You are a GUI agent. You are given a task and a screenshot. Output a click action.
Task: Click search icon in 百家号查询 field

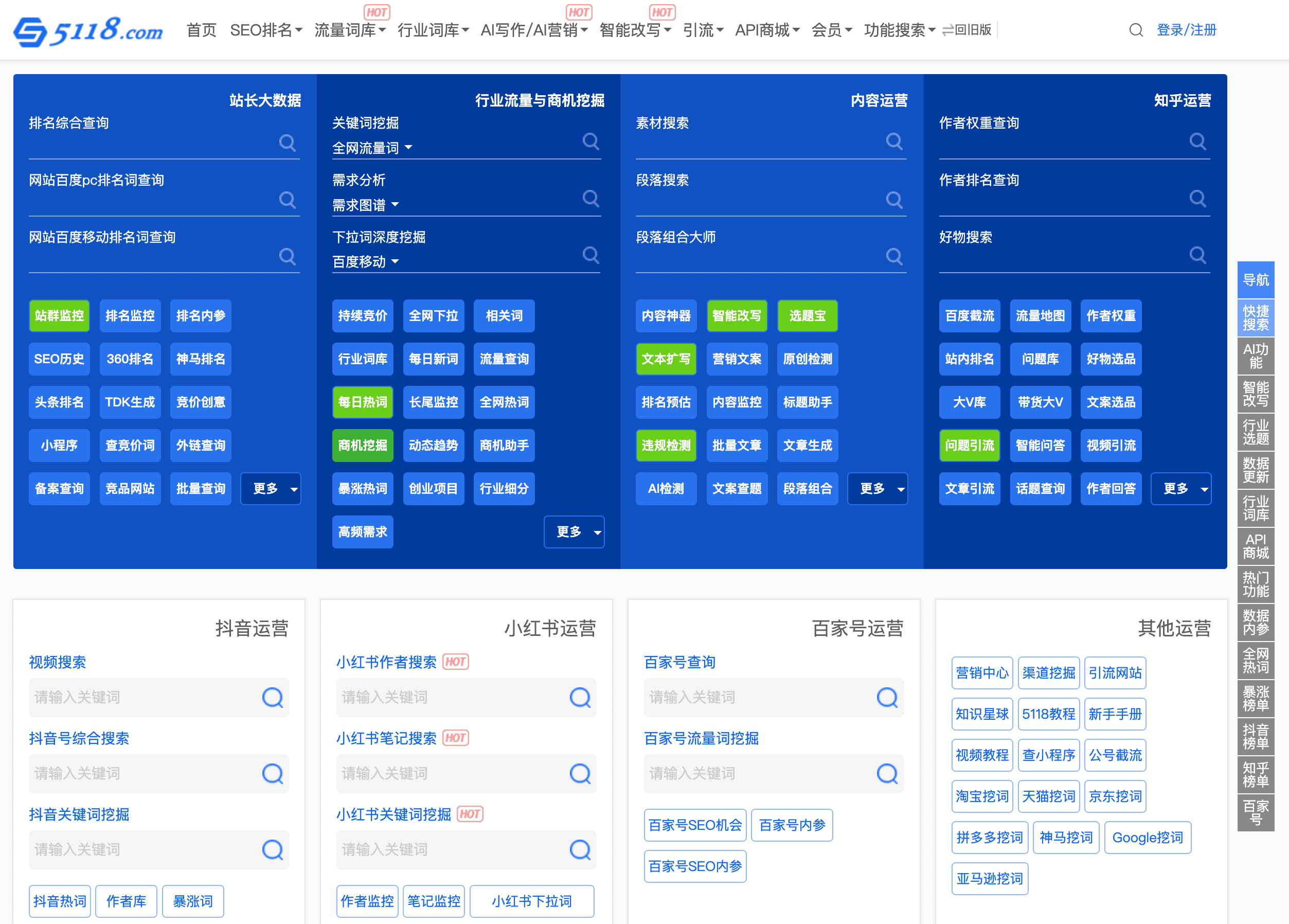tap(887, 697)
